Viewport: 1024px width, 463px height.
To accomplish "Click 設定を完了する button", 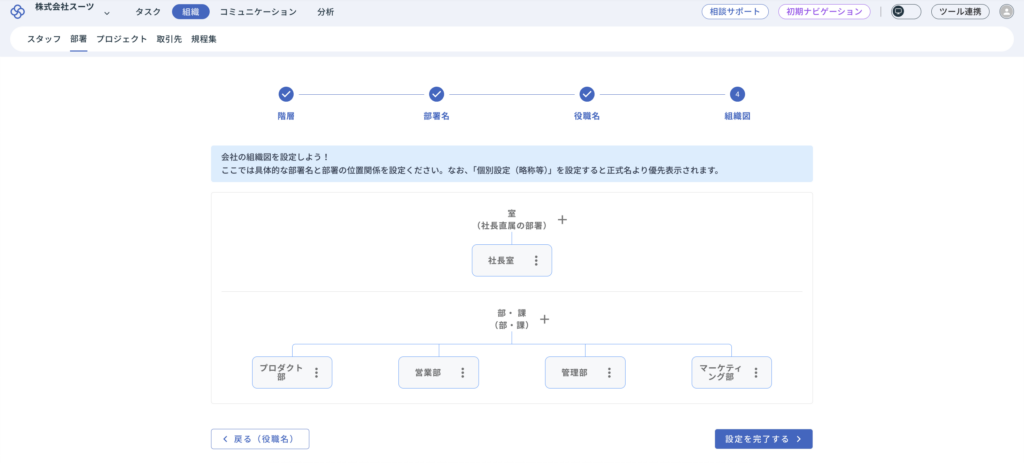I will (x=763, y=439).
